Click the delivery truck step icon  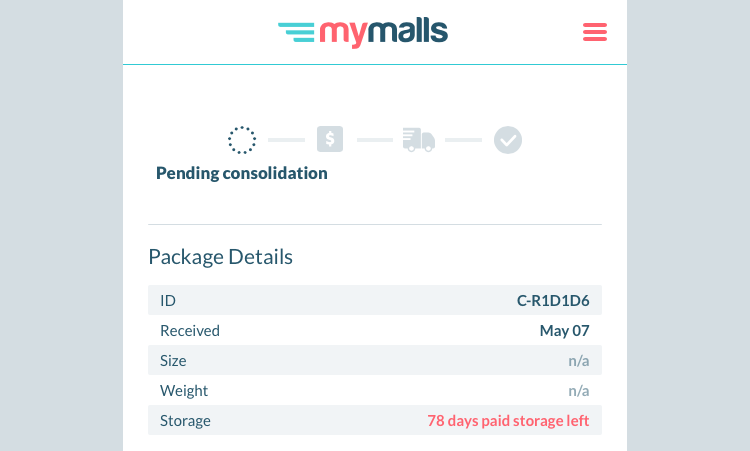click(419, 140)
